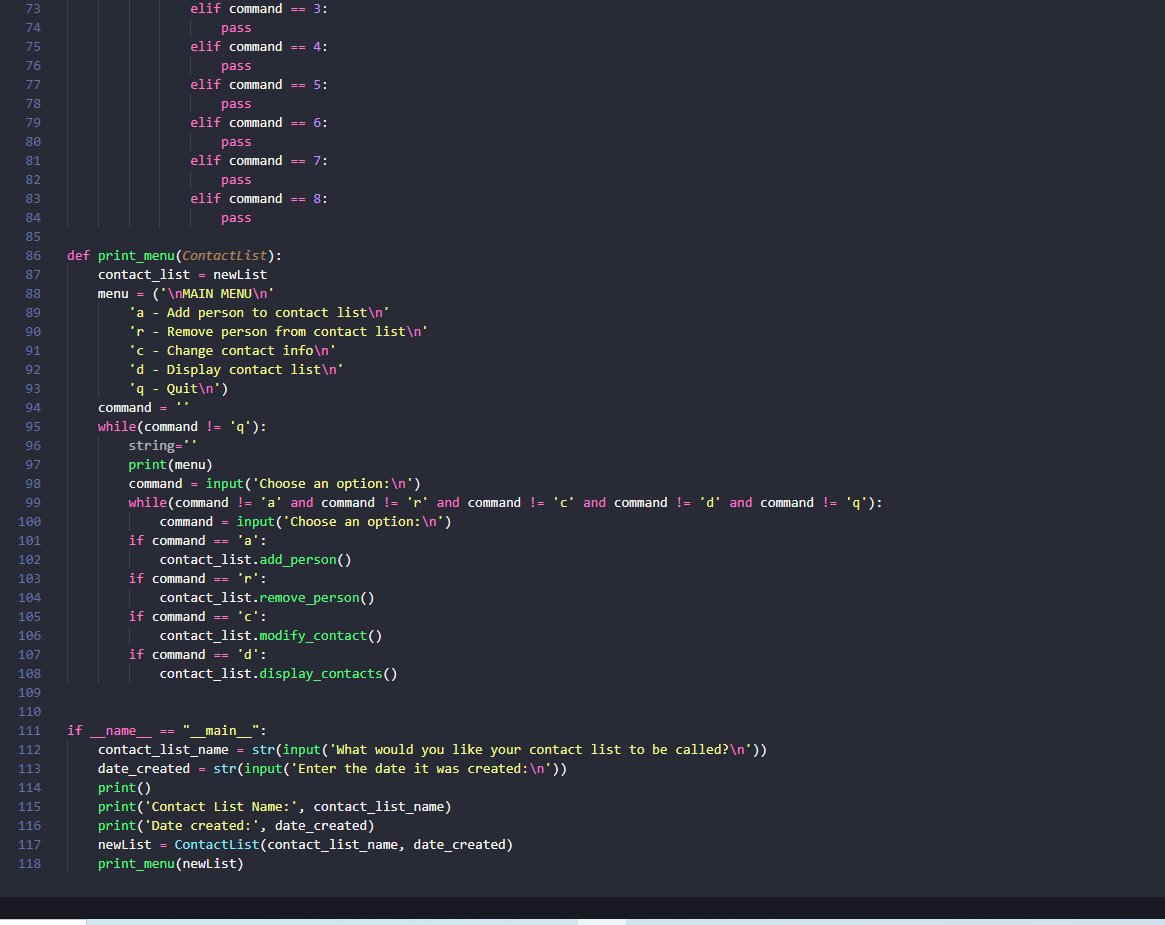The height and width of the screenshot is (925, 1165).
Task: Click "if command == 'd':" line
Action: (198, 655)
